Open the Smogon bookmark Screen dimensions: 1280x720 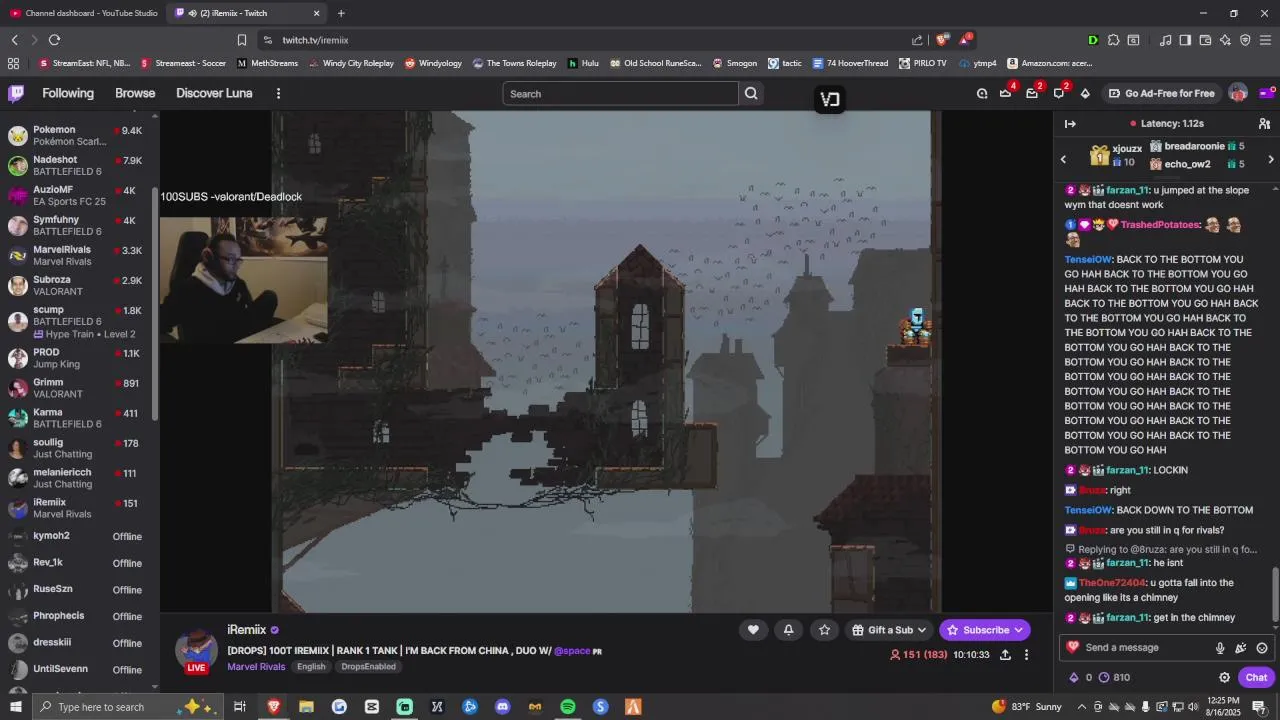point(734,63)
